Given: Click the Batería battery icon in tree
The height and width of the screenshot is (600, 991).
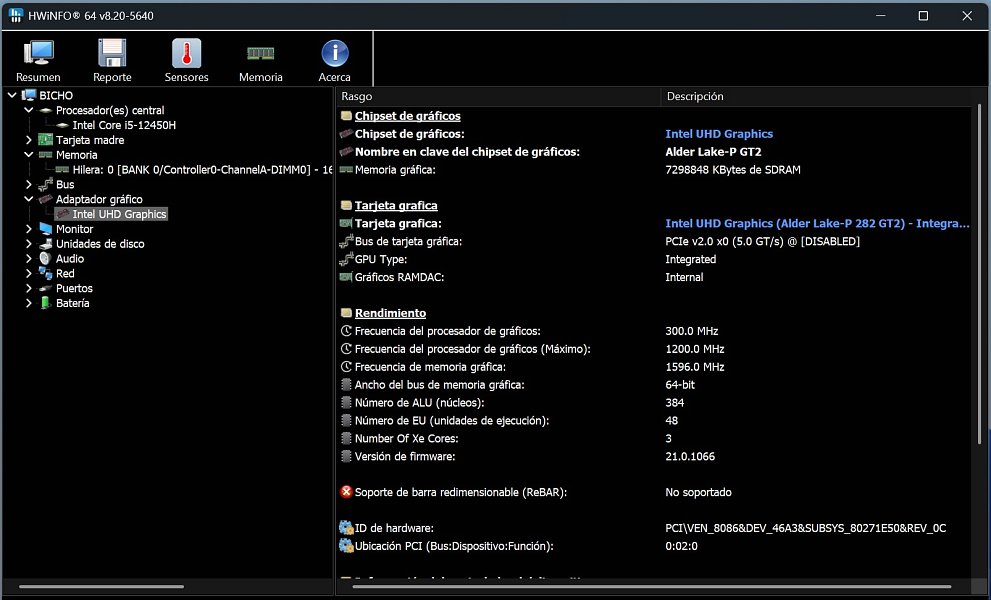Looking at the screenshot, I should (46, 303).
